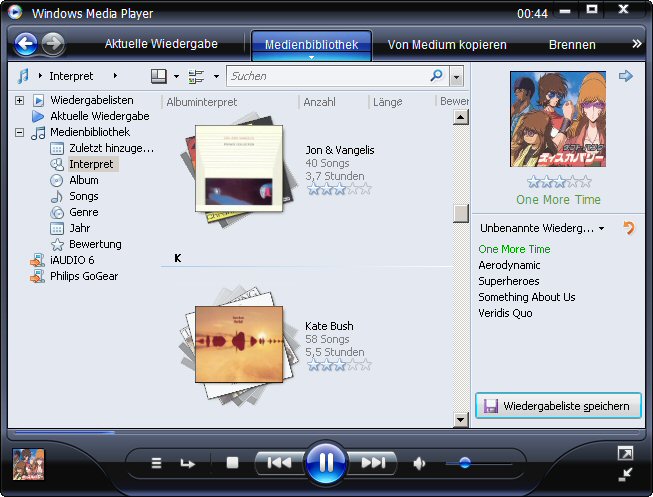
Task: Click the arrow icon next to album art
Action: coord(626,76)
